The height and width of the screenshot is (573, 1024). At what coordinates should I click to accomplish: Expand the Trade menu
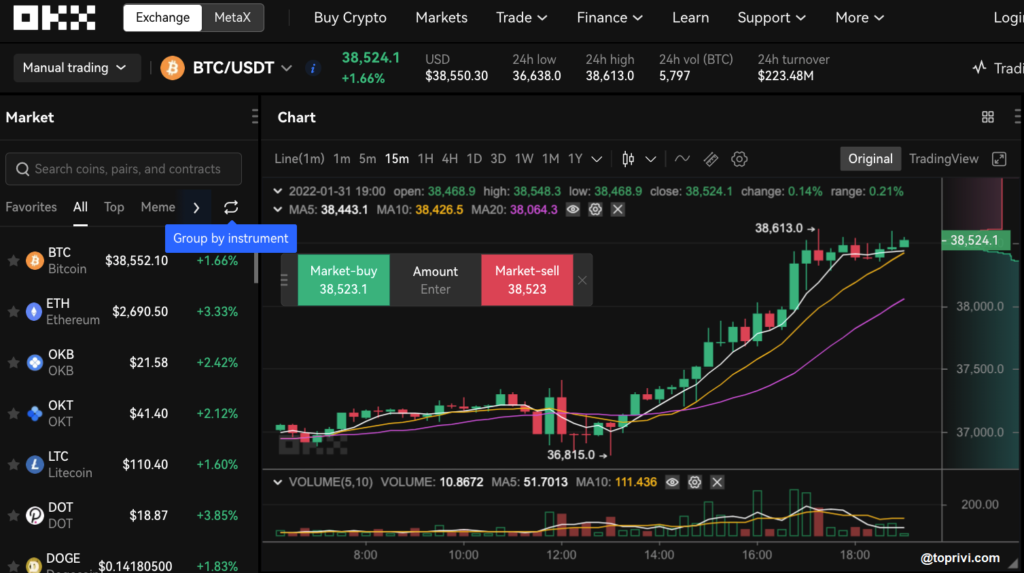[521, 18]
